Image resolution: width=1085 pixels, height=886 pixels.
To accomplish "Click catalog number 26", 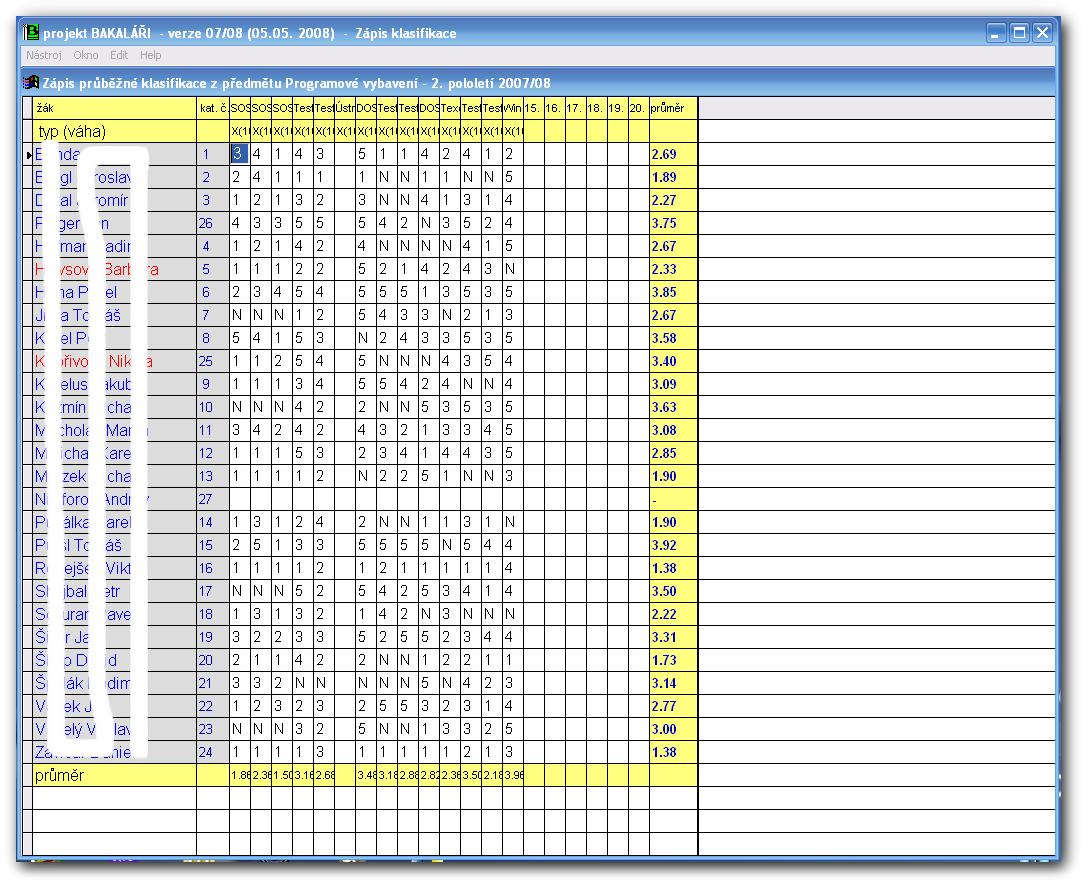I will (x=206, y=223).
